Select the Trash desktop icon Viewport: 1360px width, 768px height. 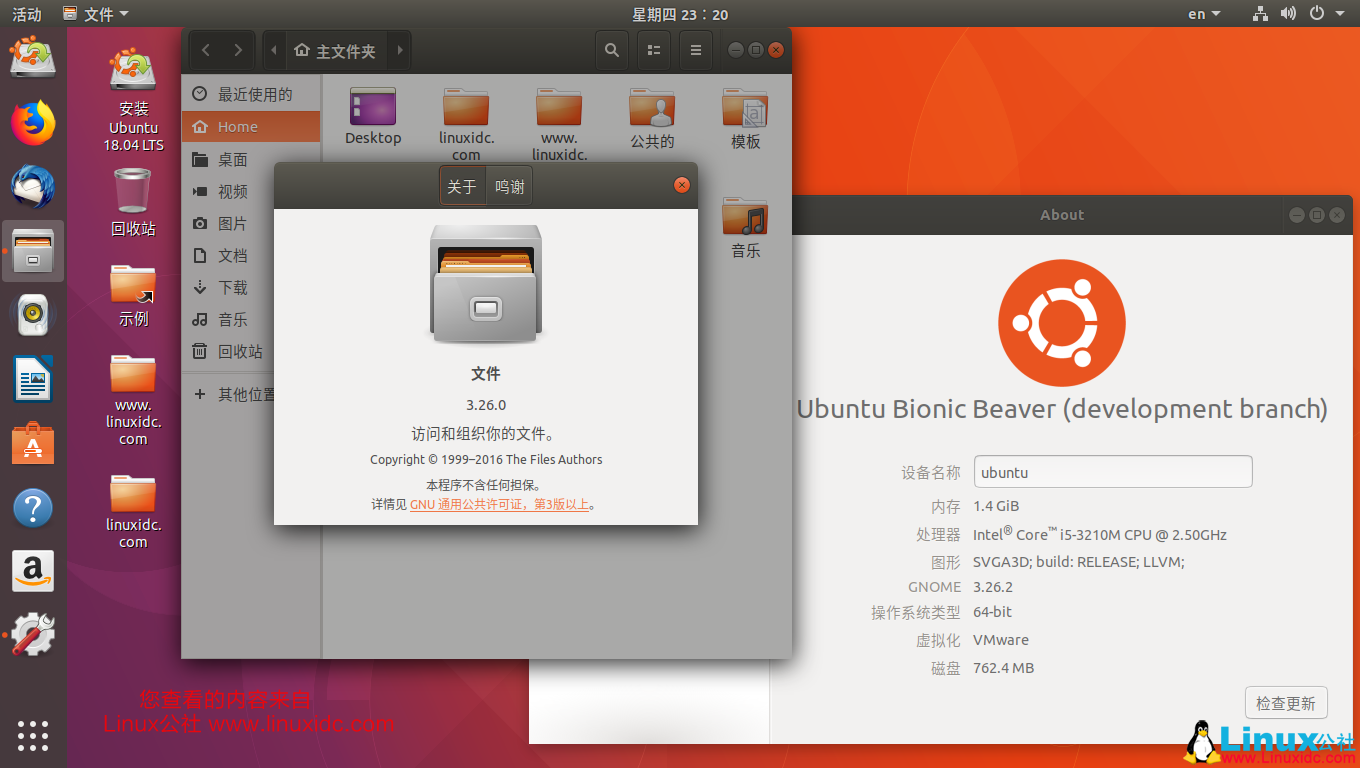133,201
